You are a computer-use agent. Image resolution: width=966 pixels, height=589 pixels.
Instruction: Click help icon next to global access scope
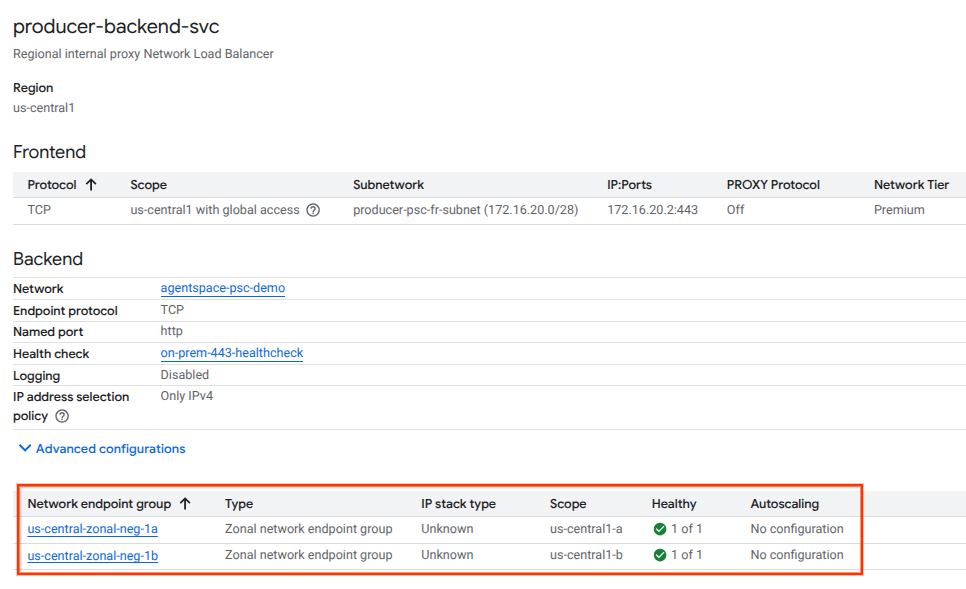pos(313,210)
